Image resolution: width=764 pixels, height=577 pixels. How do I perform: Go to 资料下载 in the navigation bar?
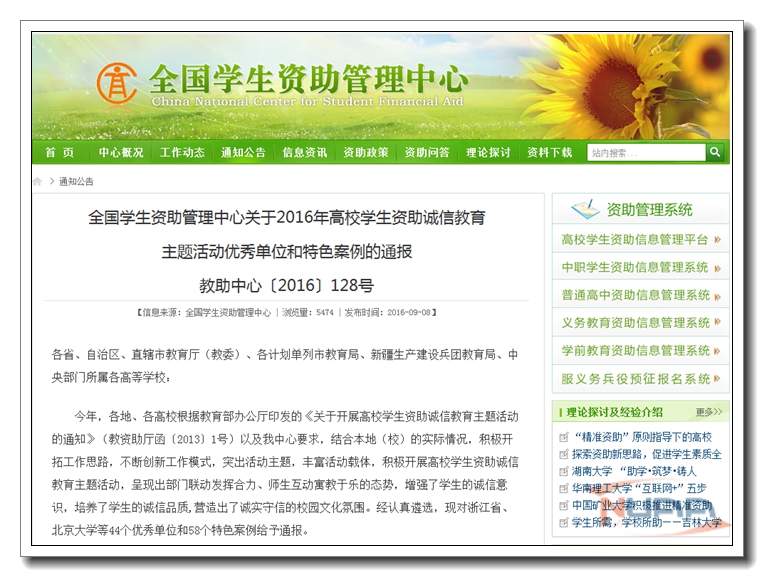click(549, 153)
